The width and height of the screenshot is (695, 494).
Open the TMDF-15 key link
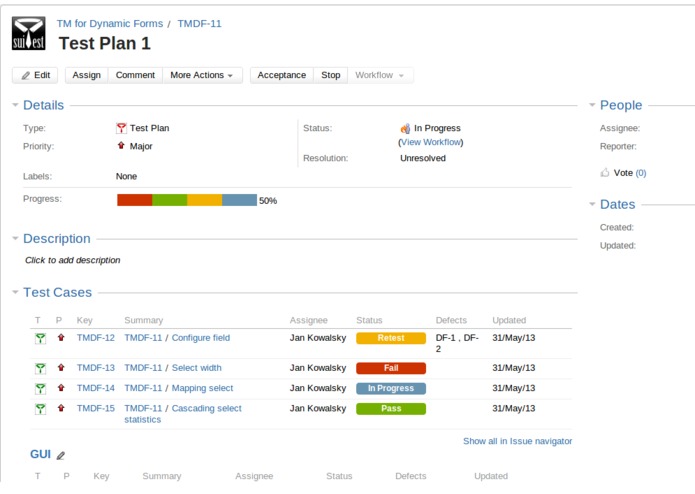95,408
